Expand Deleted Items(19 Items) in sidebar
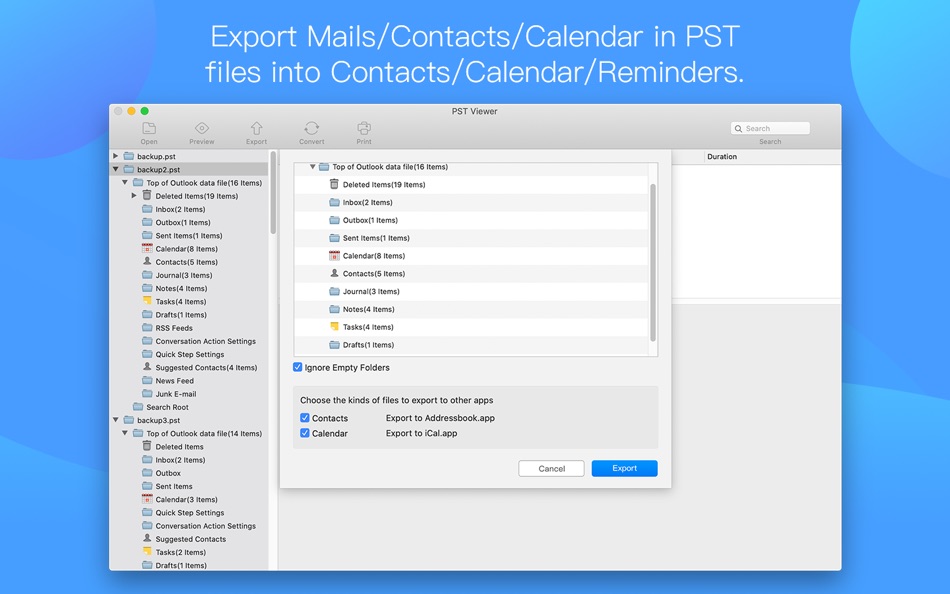950x594 pixels. coord(134,196)
